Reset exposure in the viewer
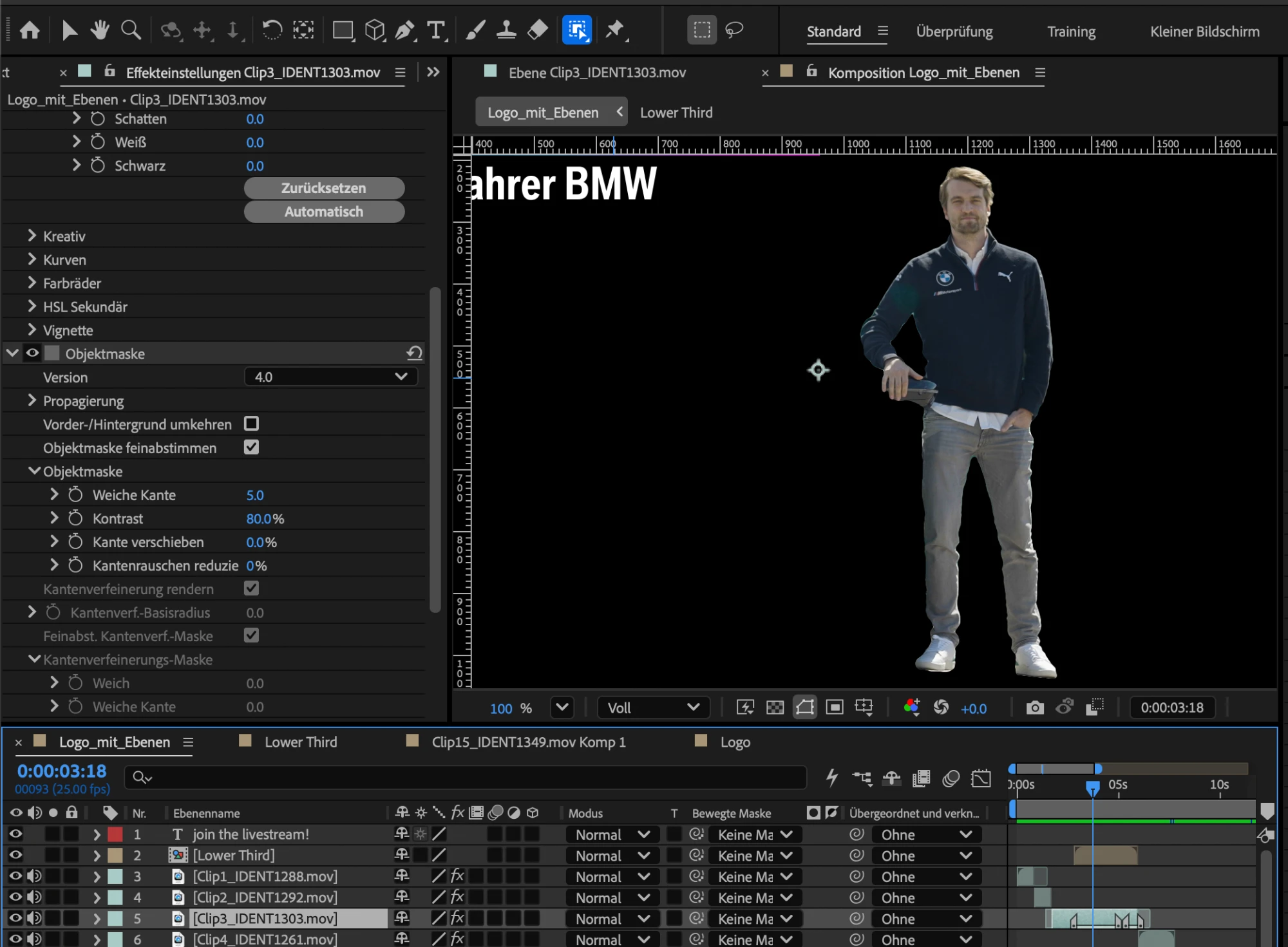Viewport: 1288px width, 947px height. pos(941,708)
